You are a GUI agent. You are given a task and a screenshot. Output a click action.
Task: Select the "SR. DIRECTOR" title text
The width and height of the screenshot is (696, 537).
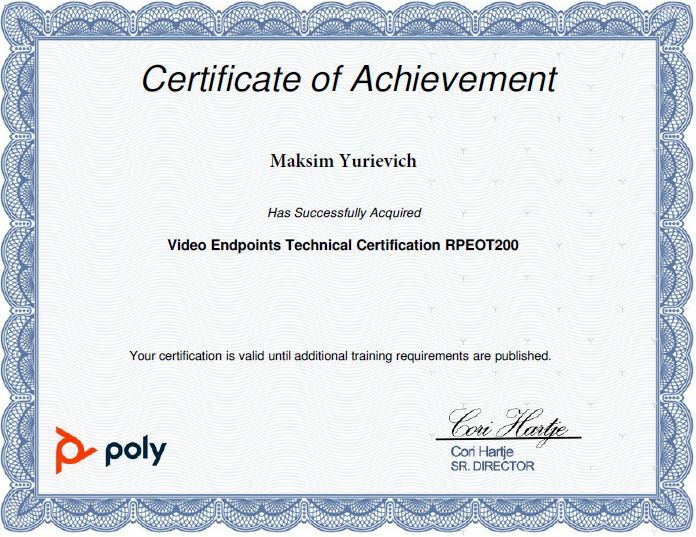(x=493, y=466)
